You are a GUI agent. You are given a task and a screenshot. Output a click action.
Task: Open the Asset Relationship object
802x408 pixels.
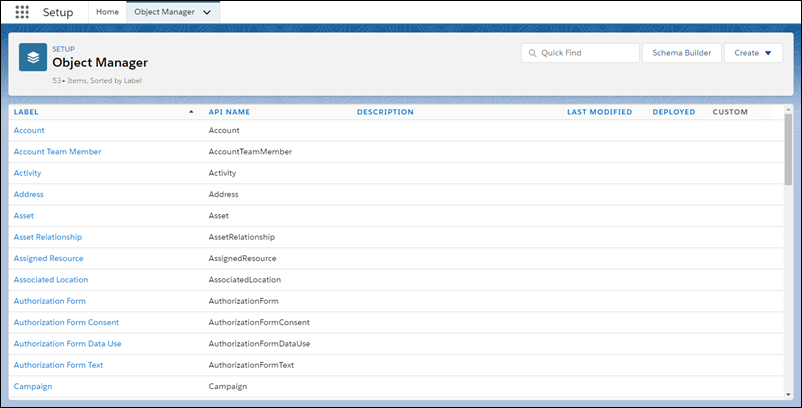pyautogui.click(x=47, y=237)
